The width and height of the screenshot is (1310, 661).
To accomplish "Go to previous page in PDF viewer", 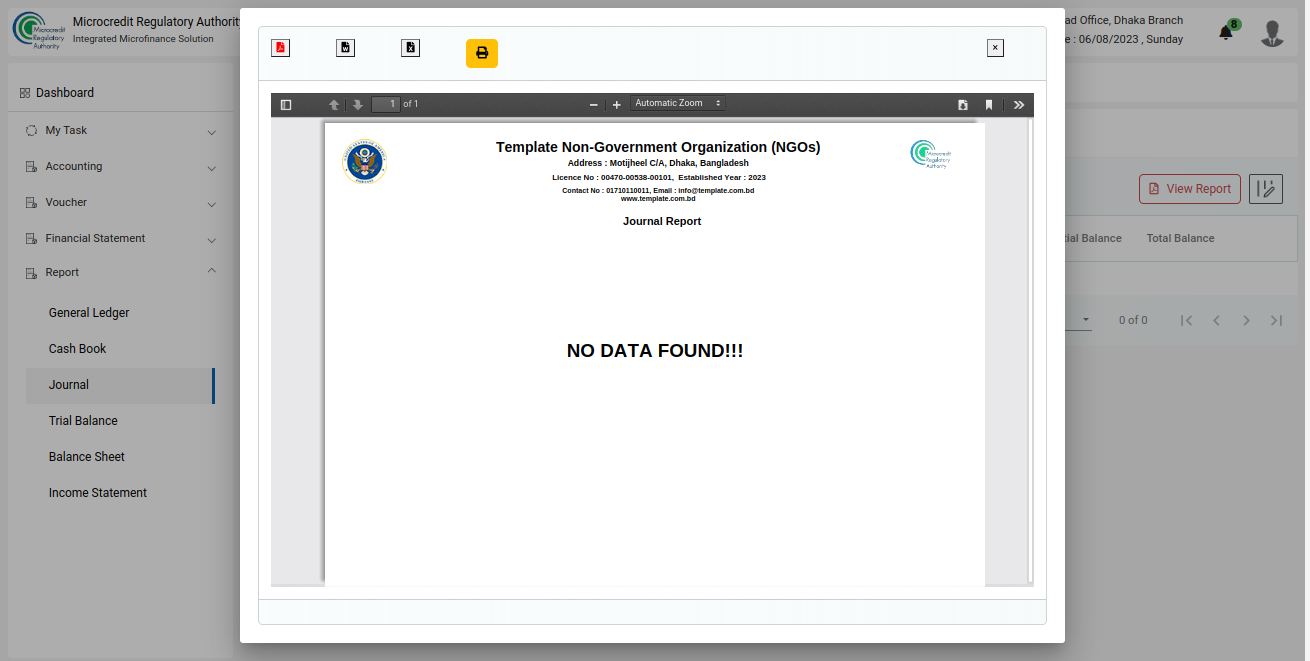I will (334, 105).
